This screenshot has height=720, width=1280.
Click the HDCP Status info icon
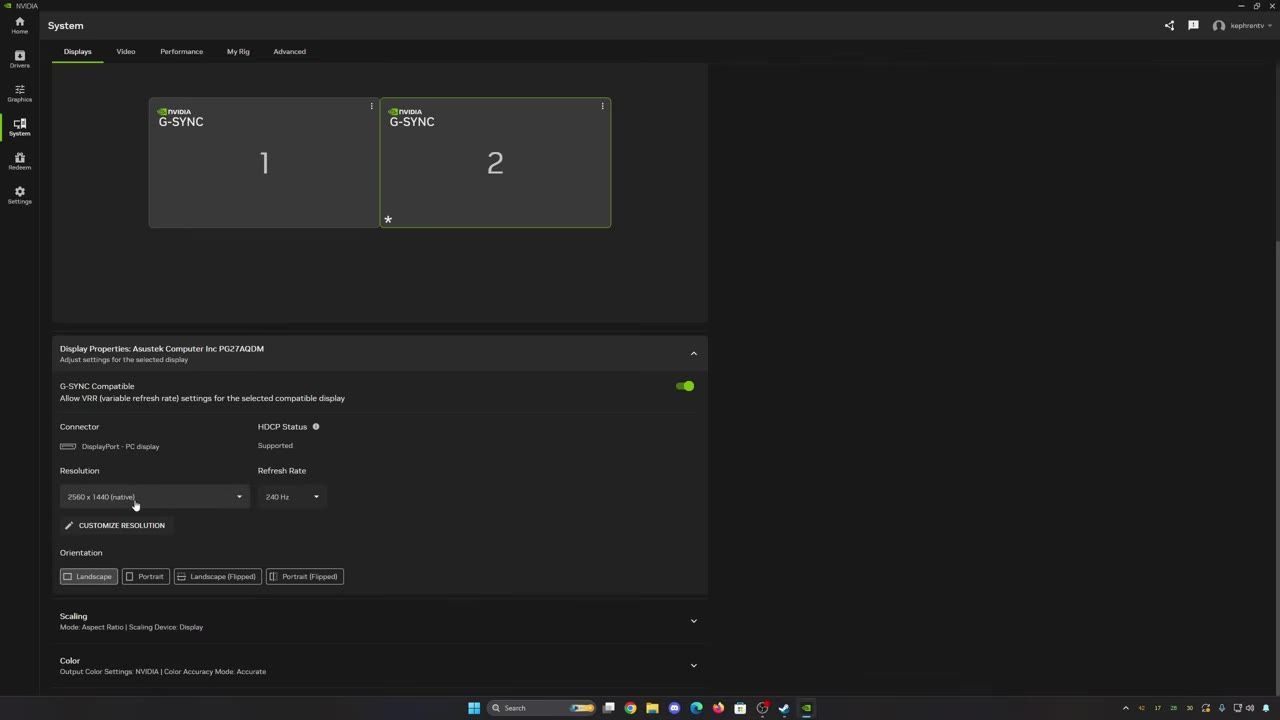click(x=316, y=427)
